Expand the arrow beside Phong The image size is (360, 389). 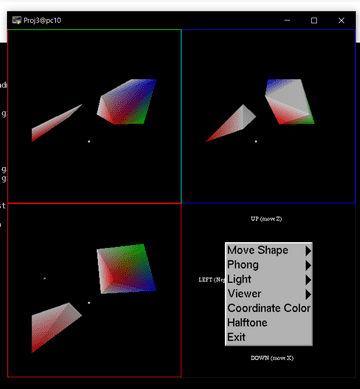(308, 265)
